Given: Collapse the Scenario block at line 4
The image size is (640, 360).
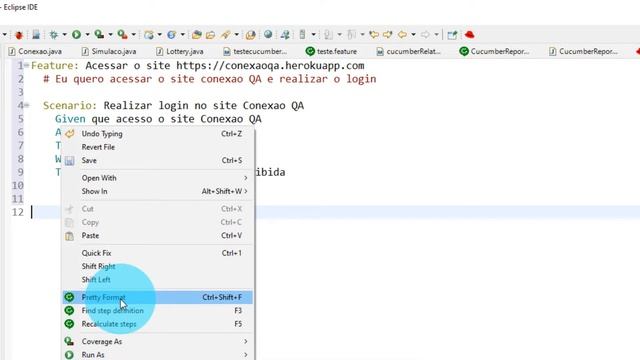Looking at the screenshot, I should coord(27,105).
